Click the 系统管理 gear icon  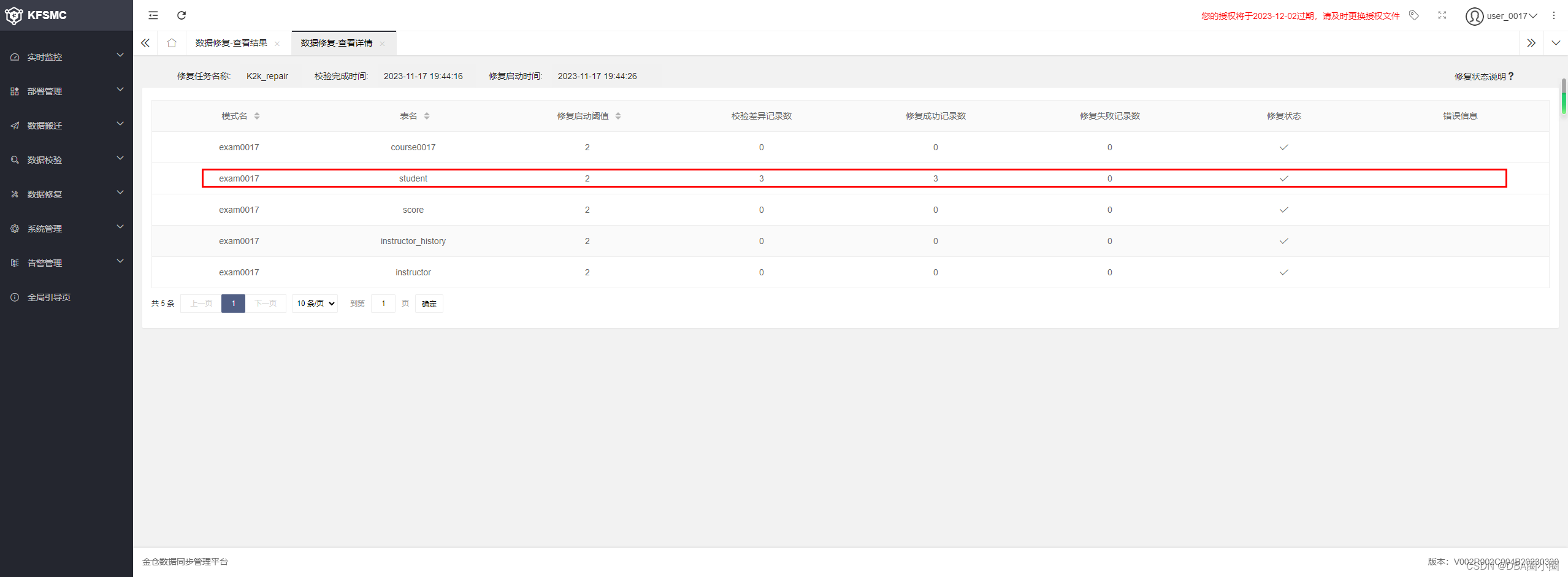[x=15, y=229]
